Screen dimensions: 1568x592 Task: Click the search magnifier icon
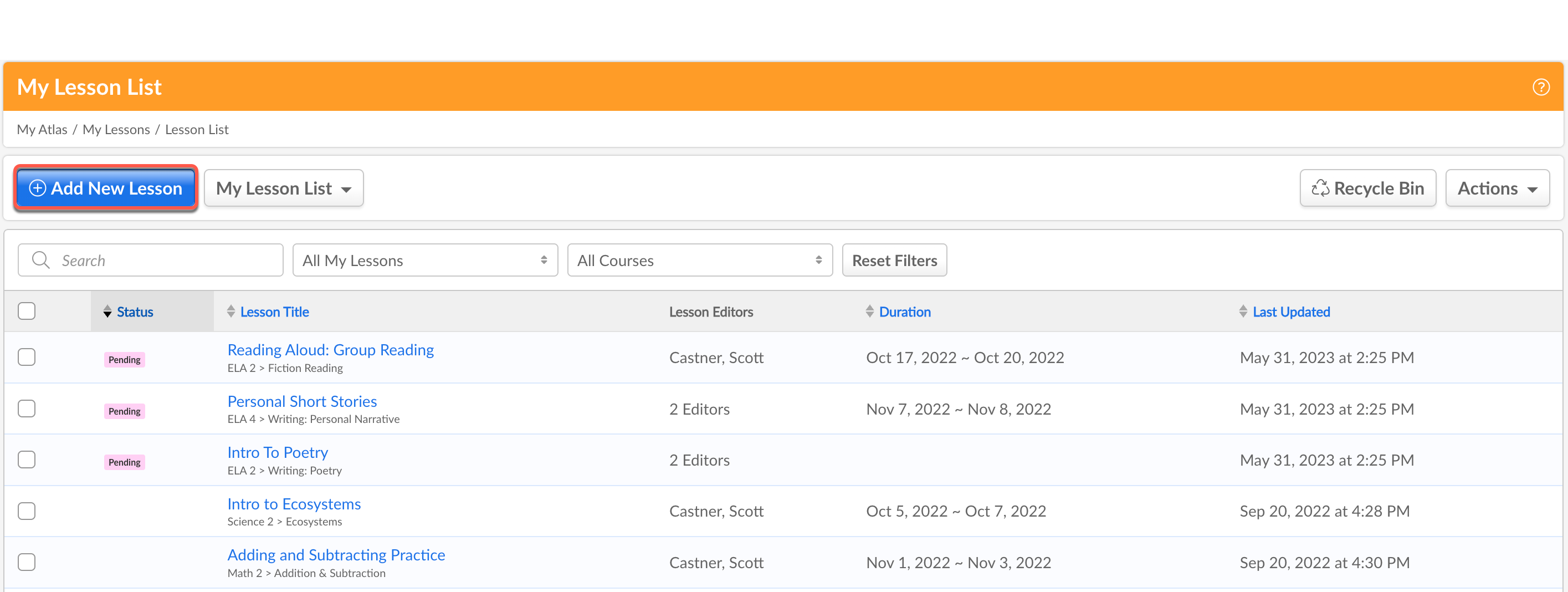pyautogui.click(x=41, y=260)
